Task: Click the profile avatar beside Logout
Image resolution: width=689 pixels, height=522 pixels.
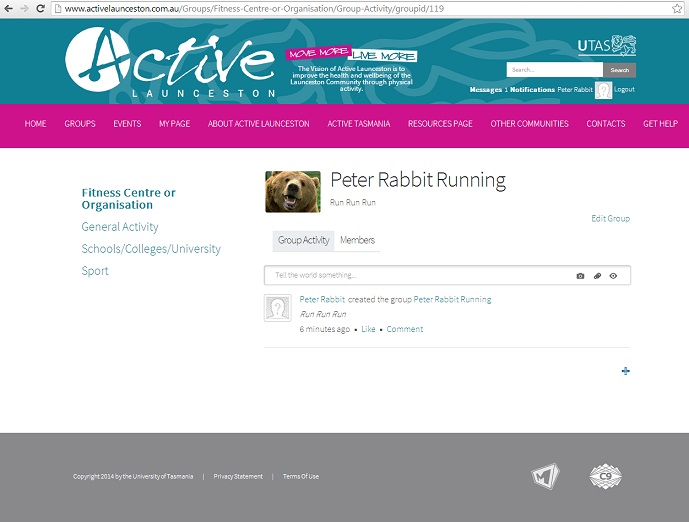Action: 603,90
